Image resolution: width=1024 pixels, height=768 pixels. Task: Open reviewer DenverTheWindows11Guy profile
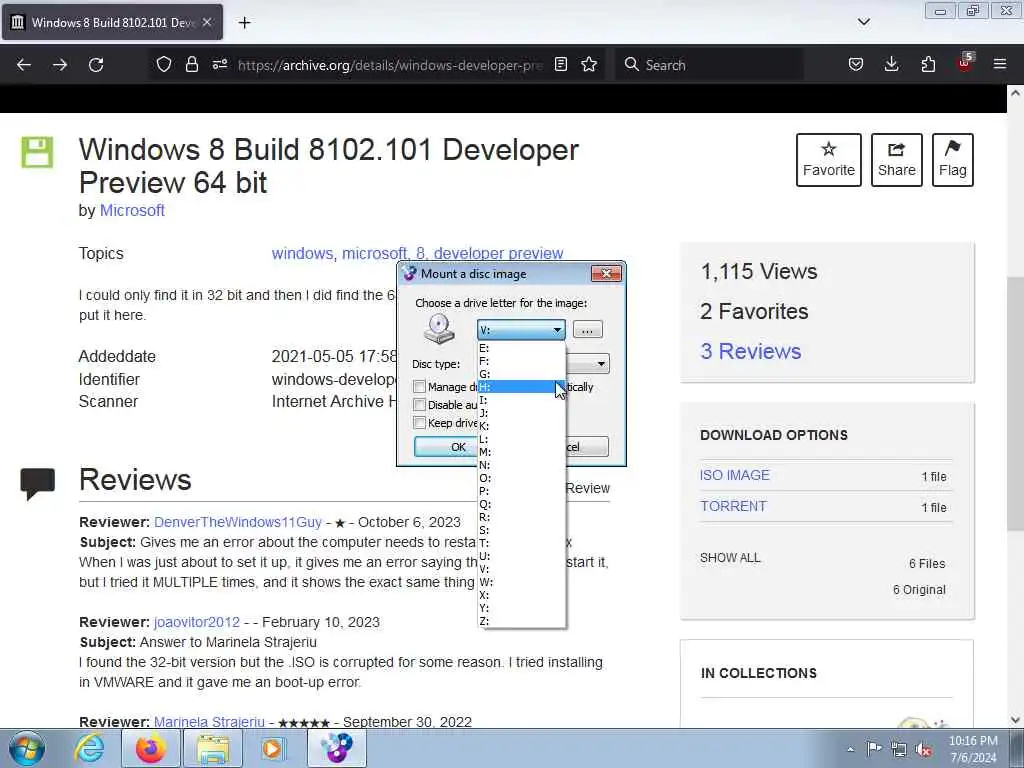(x=238, y=522)
